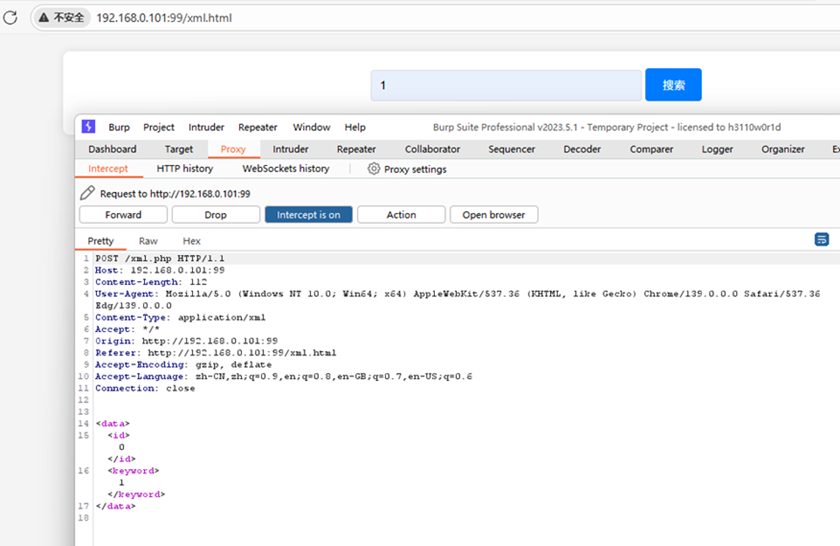Select the Hex view tab
840x546 pixels.
[x=191, y=241]
